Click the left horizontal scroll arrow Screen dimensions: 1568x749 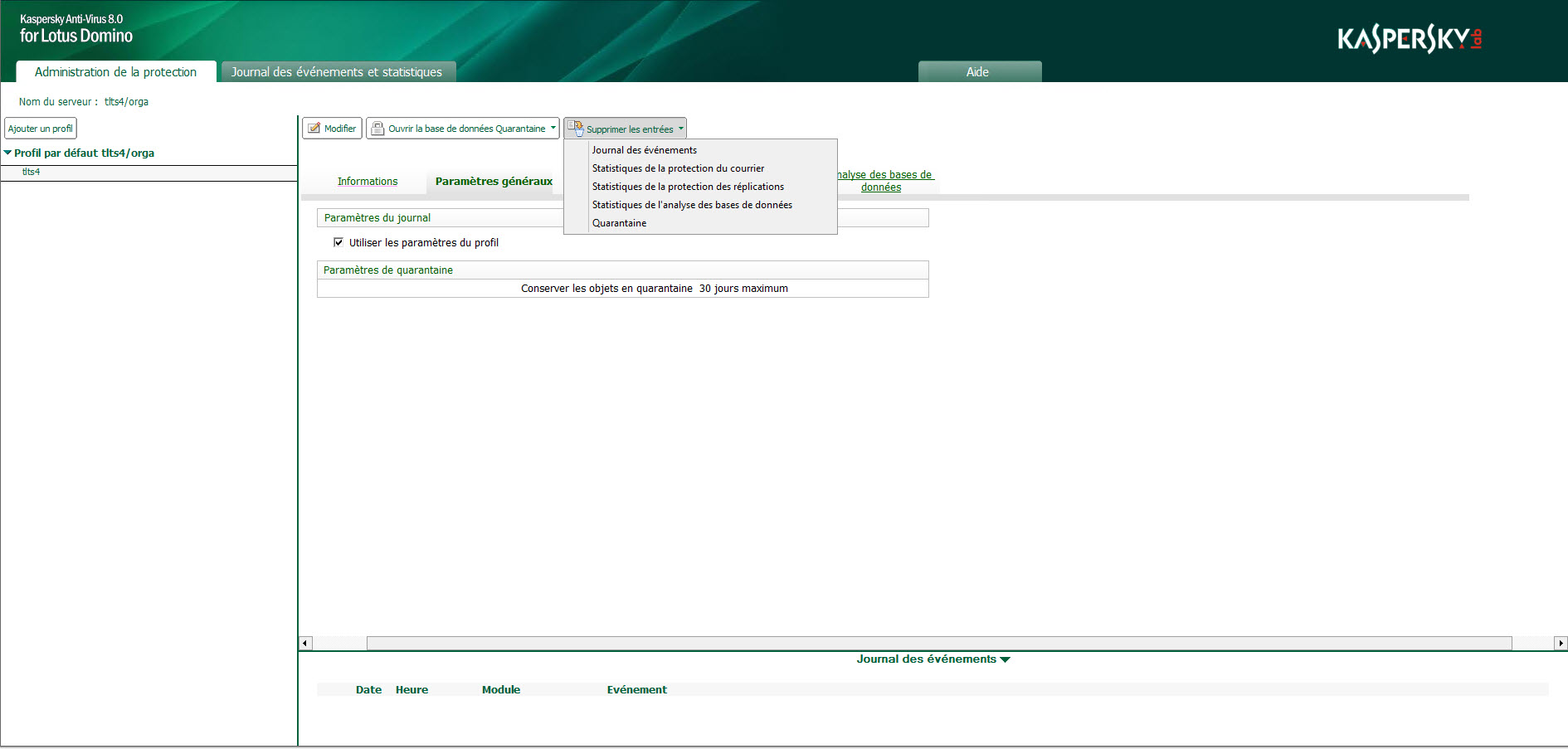pyautogui.click(x=305, y=643)
